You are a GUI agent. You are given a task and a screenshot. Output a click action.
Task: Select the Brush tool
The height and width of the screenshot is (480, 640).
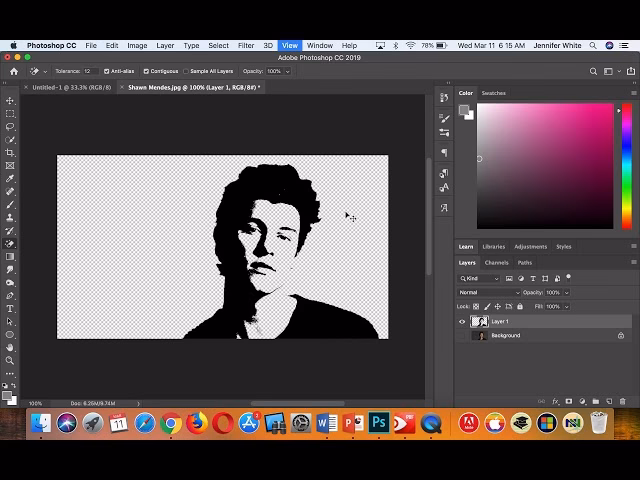click(10, 204)
